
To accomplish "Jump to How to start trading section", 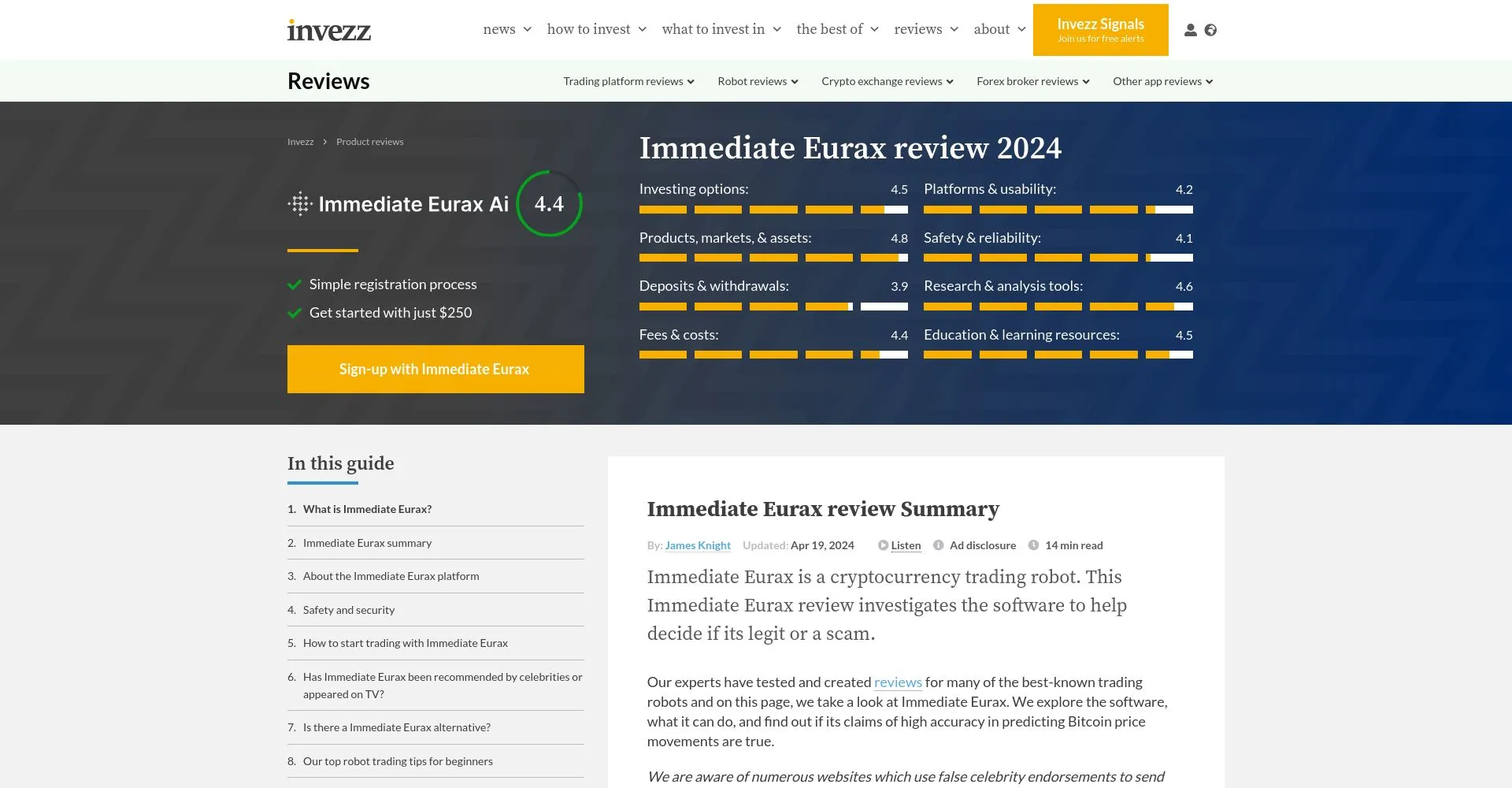I will click(x=405, y=643).
